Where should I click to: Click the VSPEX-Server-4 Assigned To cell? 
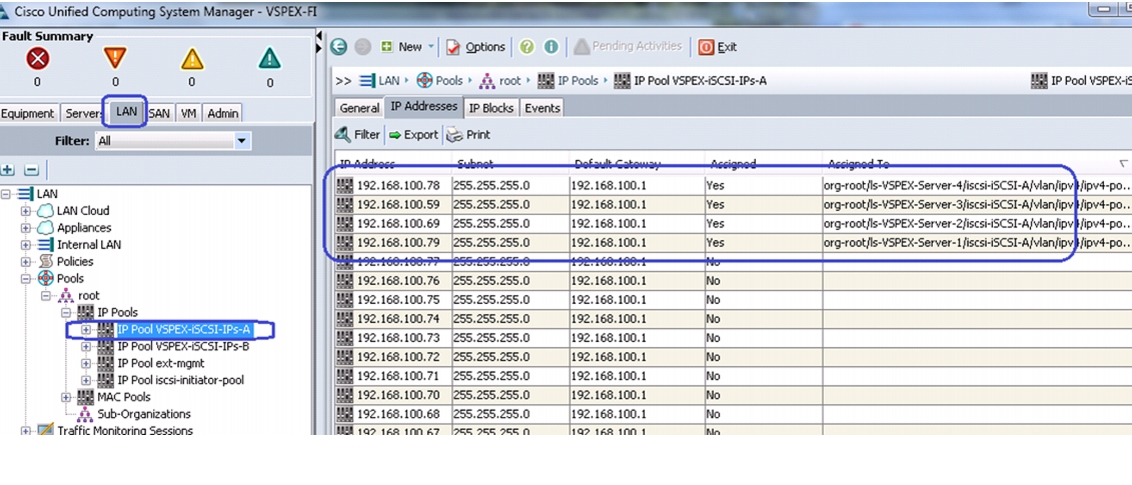[977, 185]
